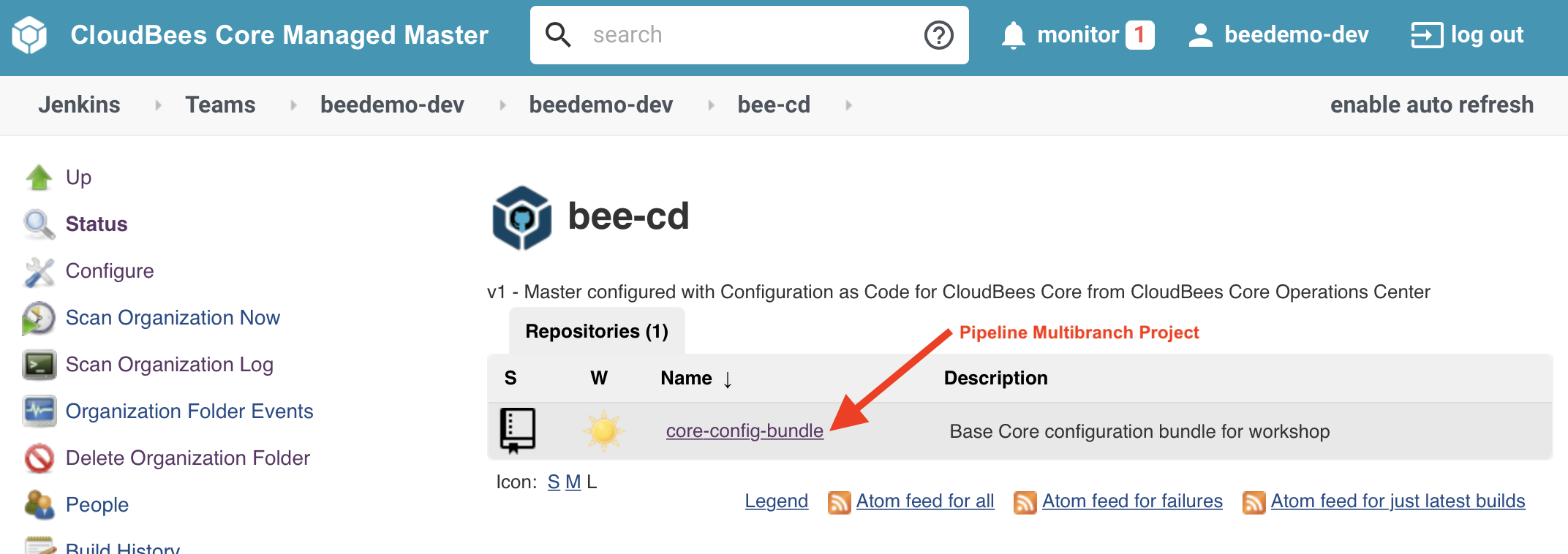Set icon size to M

573,482
